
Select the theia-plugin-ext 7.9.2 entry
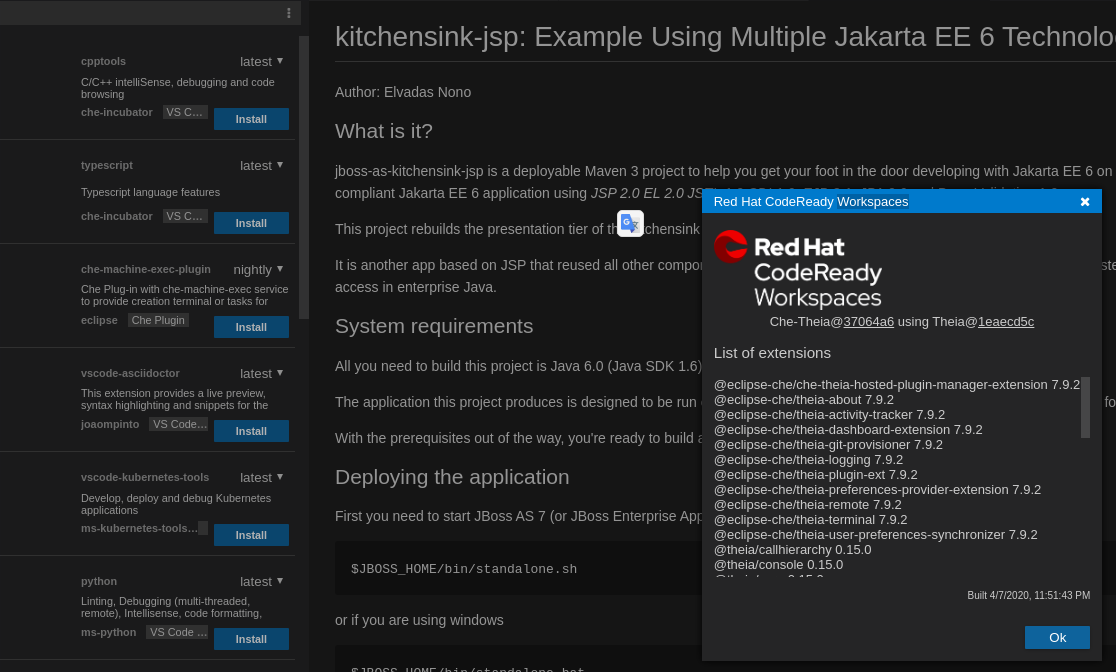point(815,475)
